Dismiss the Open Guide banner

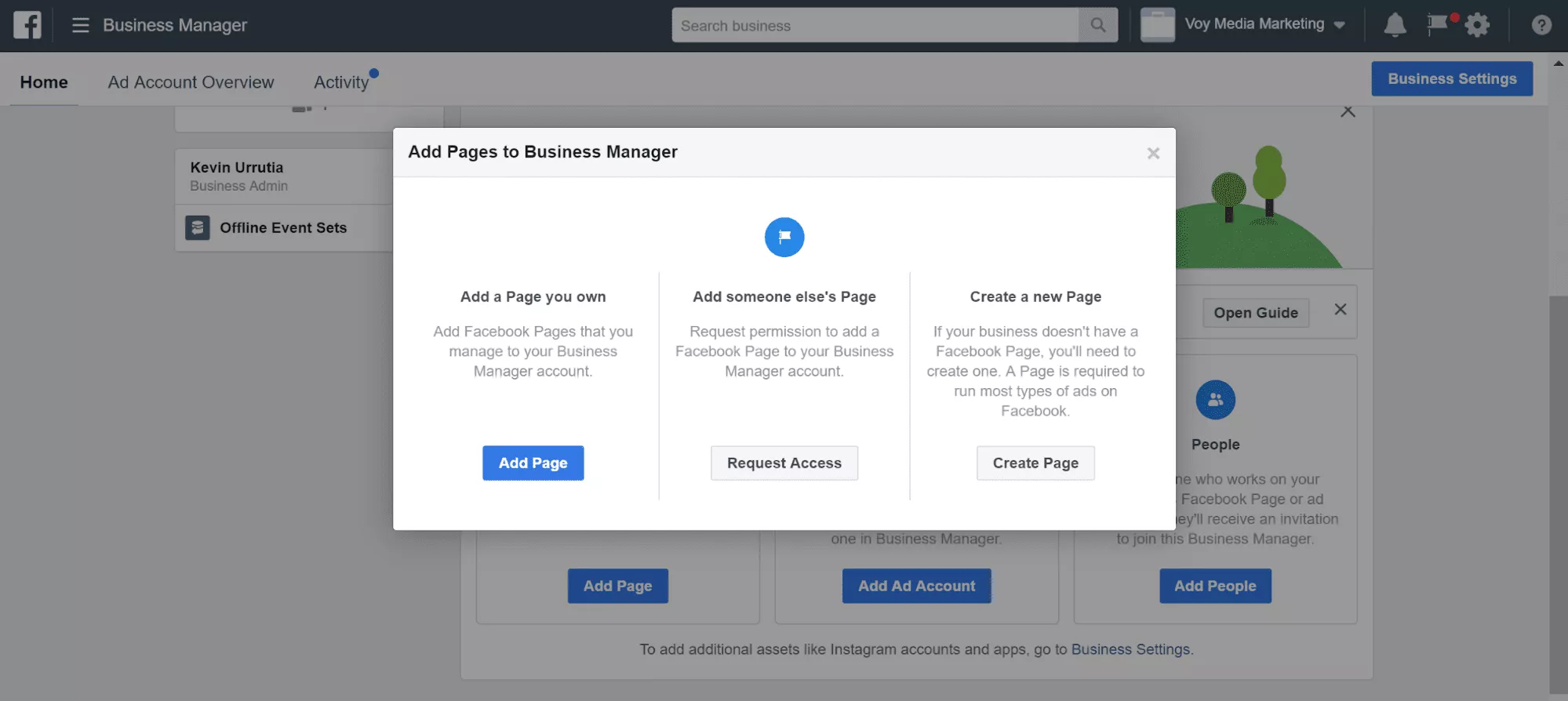tap(1341, 310)
